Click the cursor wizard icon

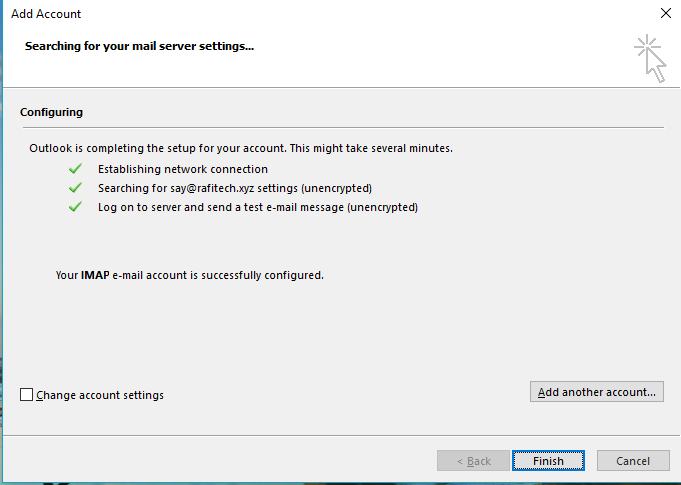tap(650, 59)
